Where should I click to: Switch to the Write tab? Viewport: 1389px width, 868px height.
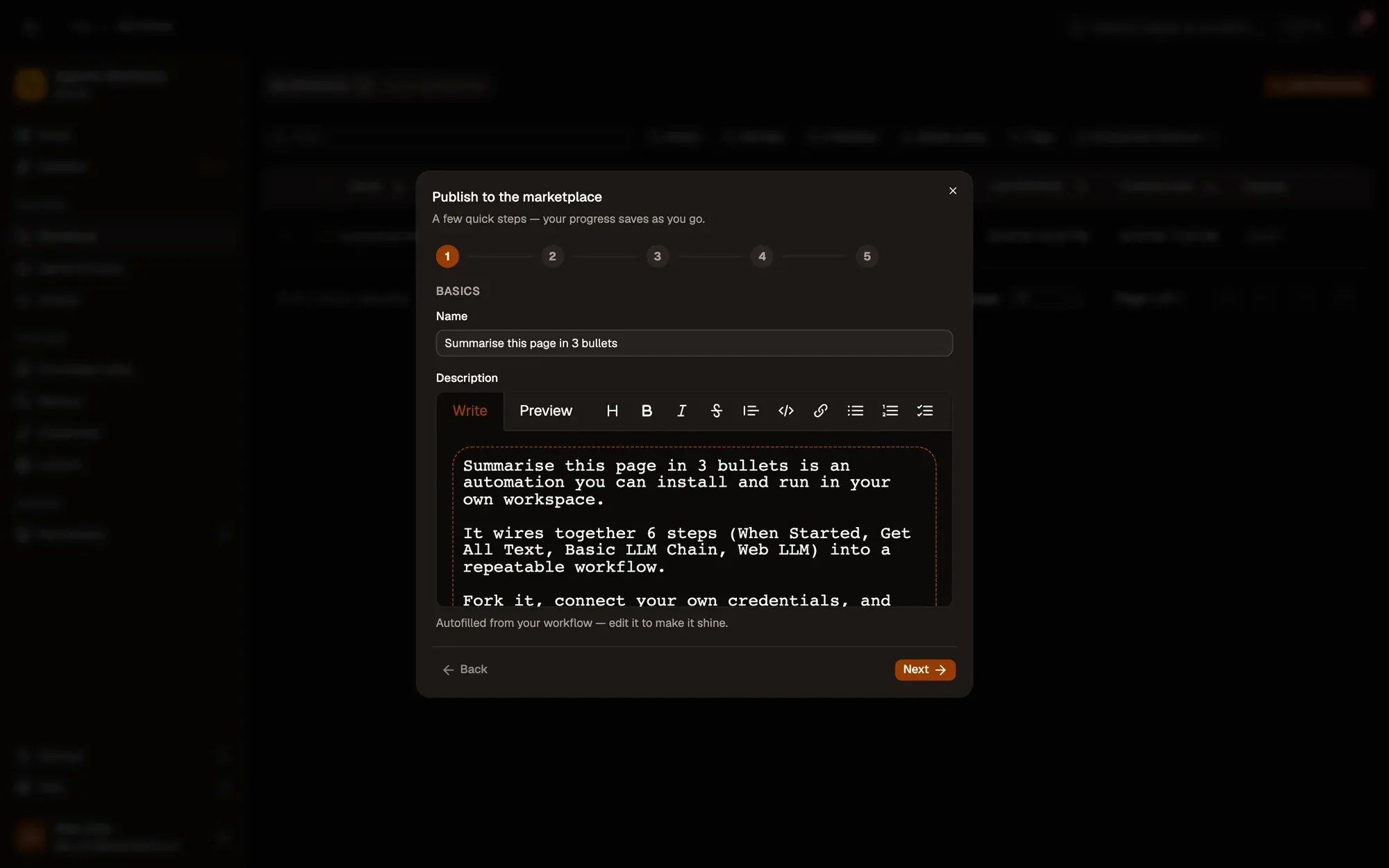470,411
